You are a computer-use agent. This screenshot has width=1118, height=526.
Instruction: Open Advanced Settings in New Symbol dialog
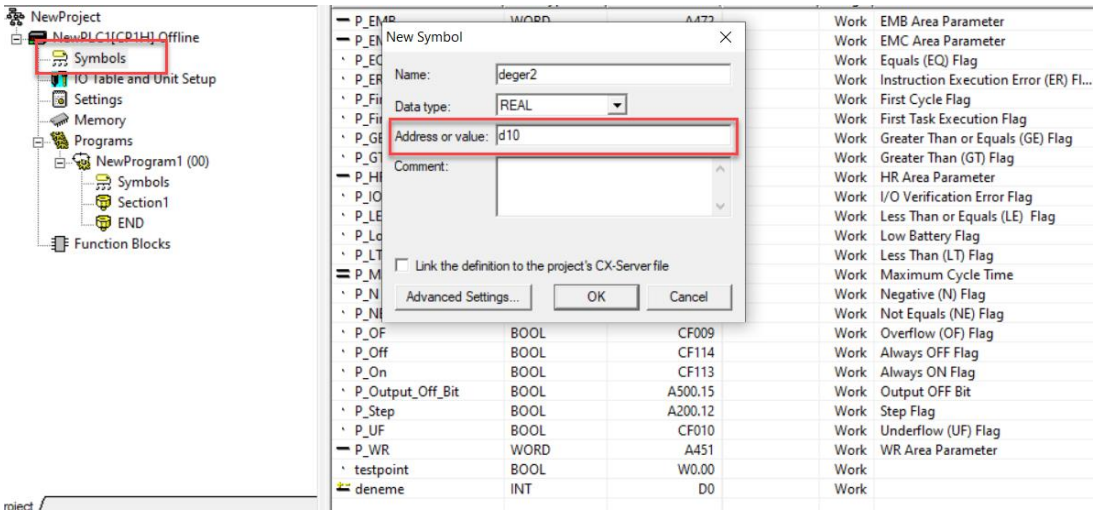point(462,297)
